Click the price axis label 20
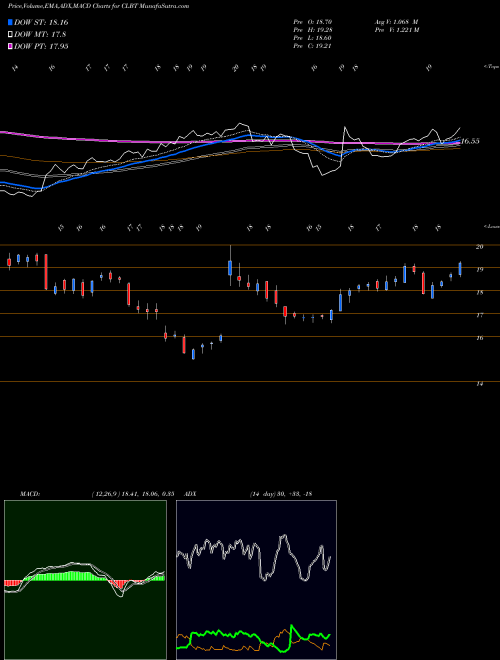The width and height of the screenshot is (500, 660). click(x=479, y=247)
